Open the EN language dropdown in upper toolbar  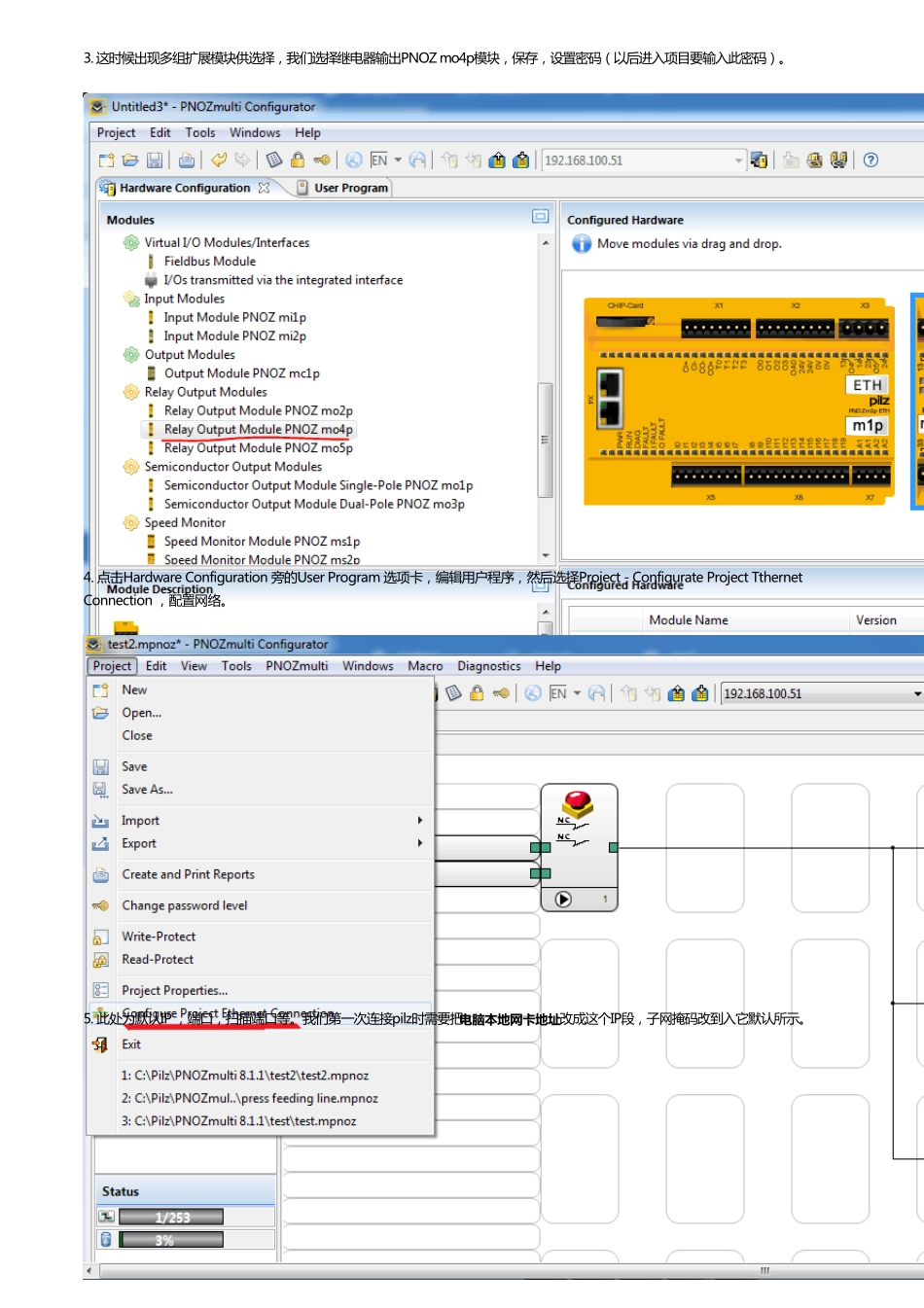point(397,160)
